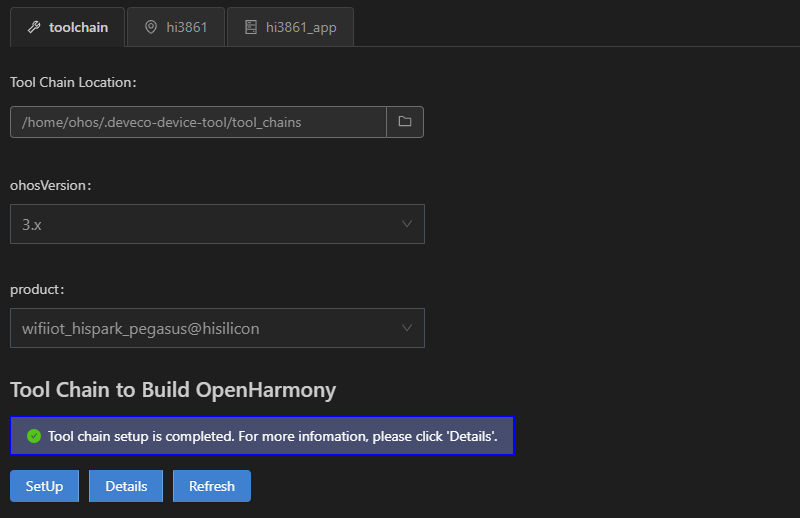Click the wrench icon on toolchain tab
Screen dimensions: 800x518
coord(34,27)
